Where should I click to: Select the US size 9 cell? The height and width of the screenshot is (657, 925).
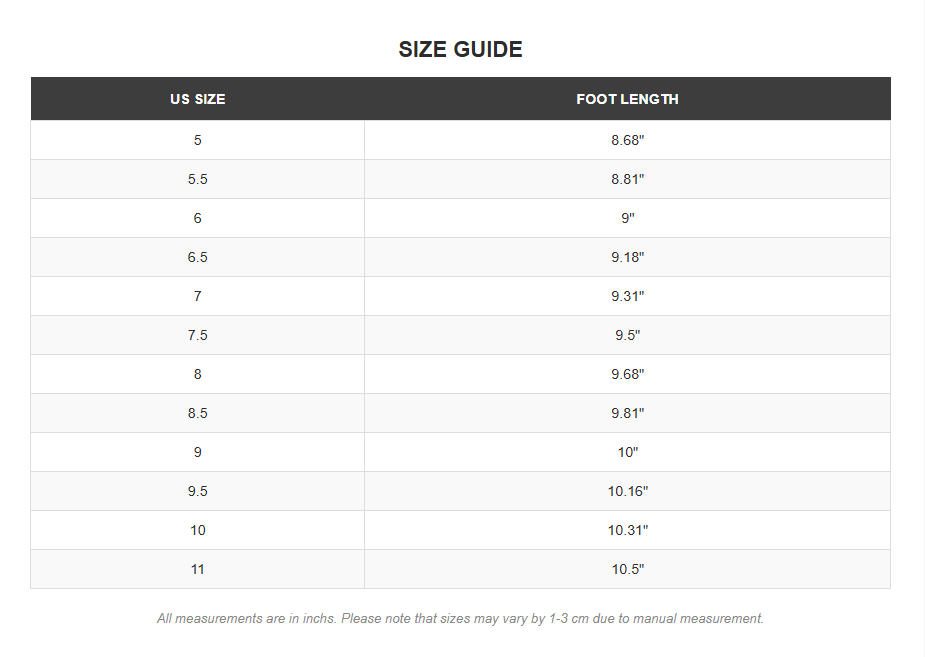[197, 452]
